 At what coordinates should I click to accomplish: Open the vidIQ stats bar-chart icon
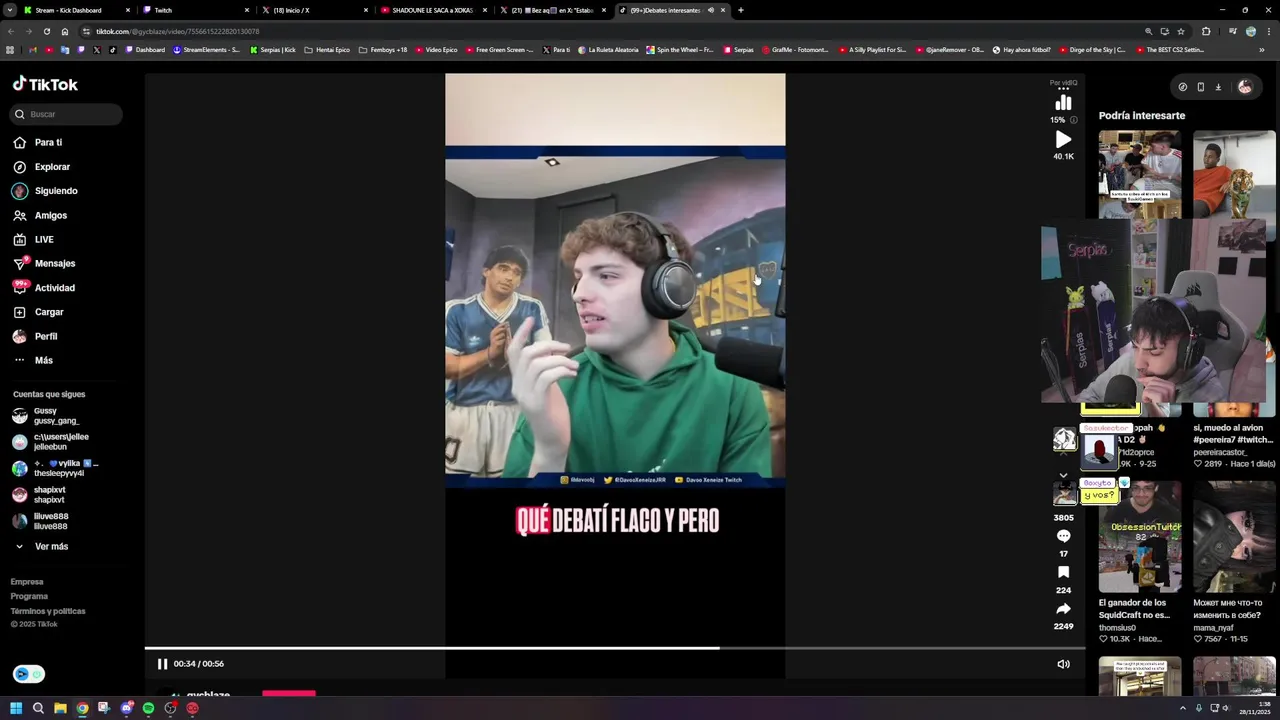pos(1063,102)
